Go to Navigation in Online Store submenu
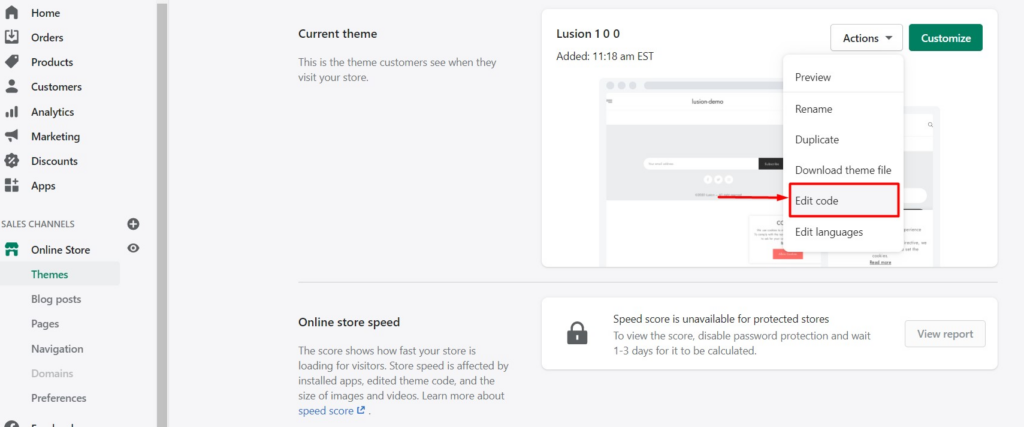This screenshot has height=427, width=1024. coord(57,349)
